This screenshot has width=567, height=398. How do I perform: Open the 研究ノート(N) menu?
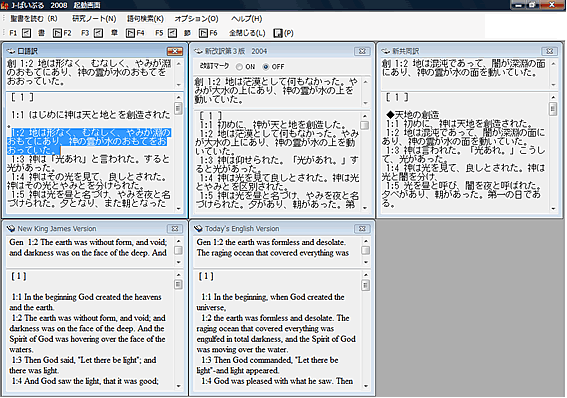(94, 18)
